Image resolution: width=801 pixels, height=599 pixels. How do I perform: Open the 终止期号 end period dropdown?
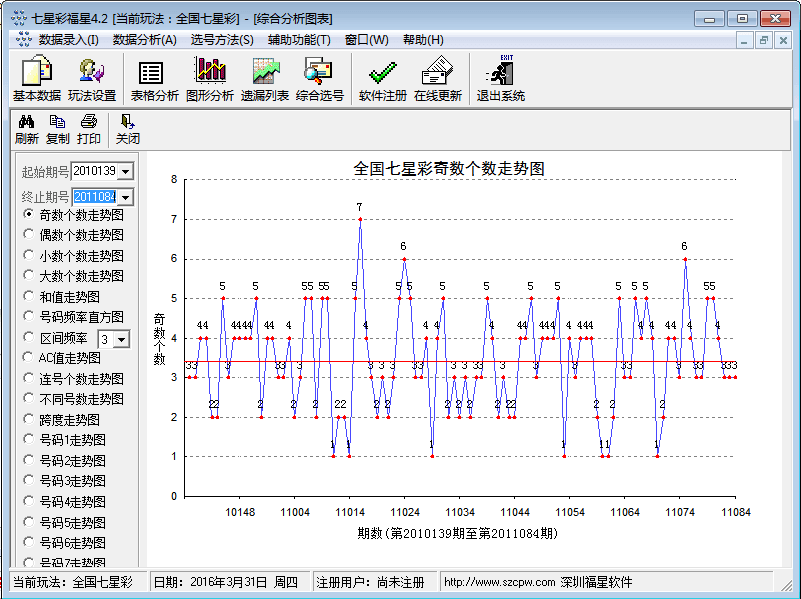(125, 197)
